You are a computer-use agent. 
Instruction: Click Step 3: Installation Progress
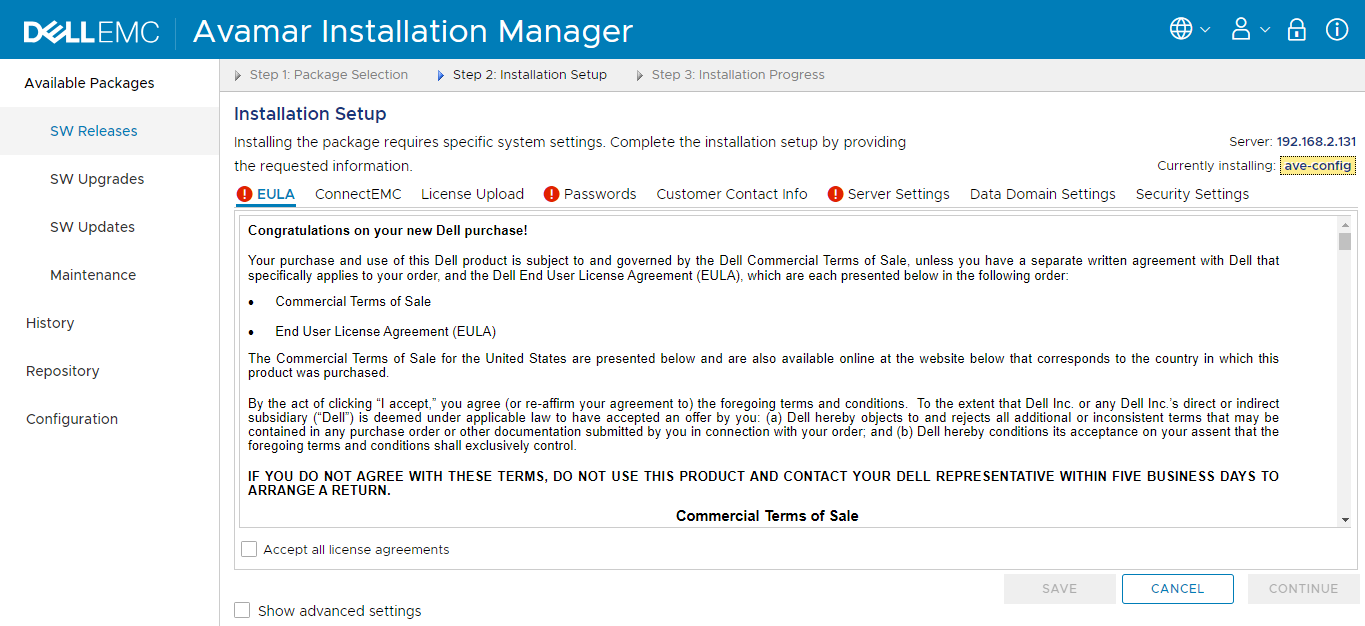[x=738, y=75]
